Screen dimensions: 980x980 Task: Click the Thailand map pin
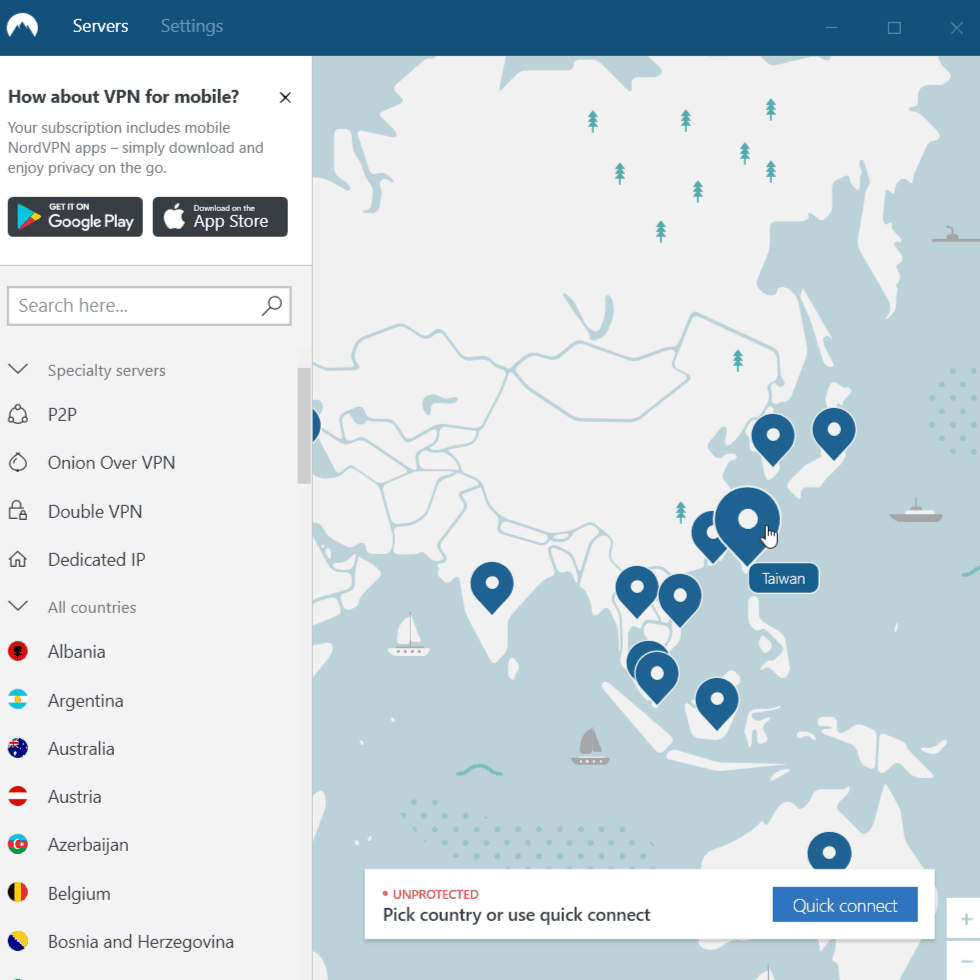tap(636, 590)
